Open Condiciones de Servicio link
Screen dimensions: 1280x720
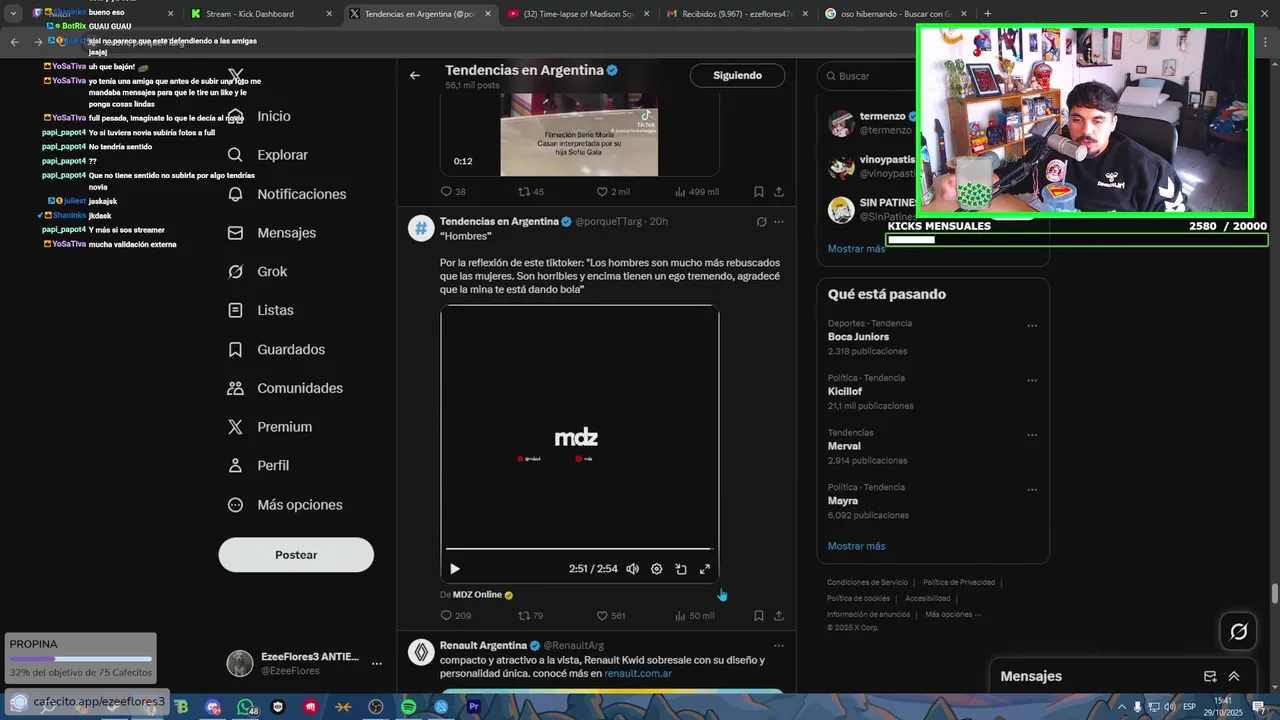point(867,583)
